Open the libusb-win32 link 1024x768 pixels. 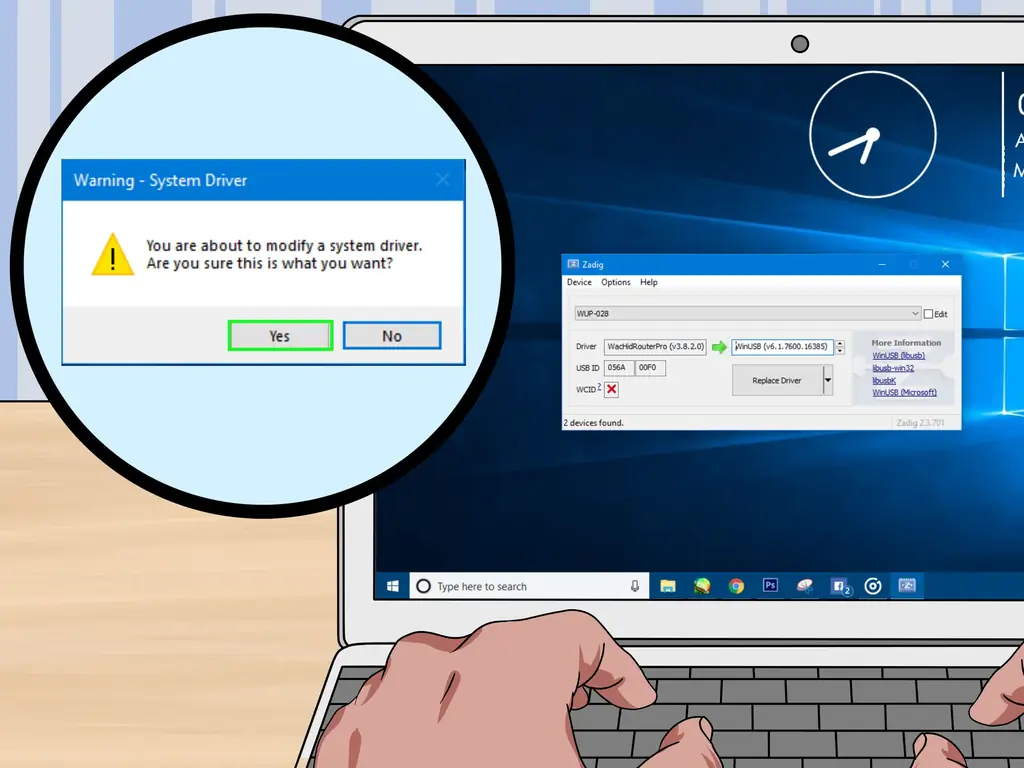(x=893, y=368)
